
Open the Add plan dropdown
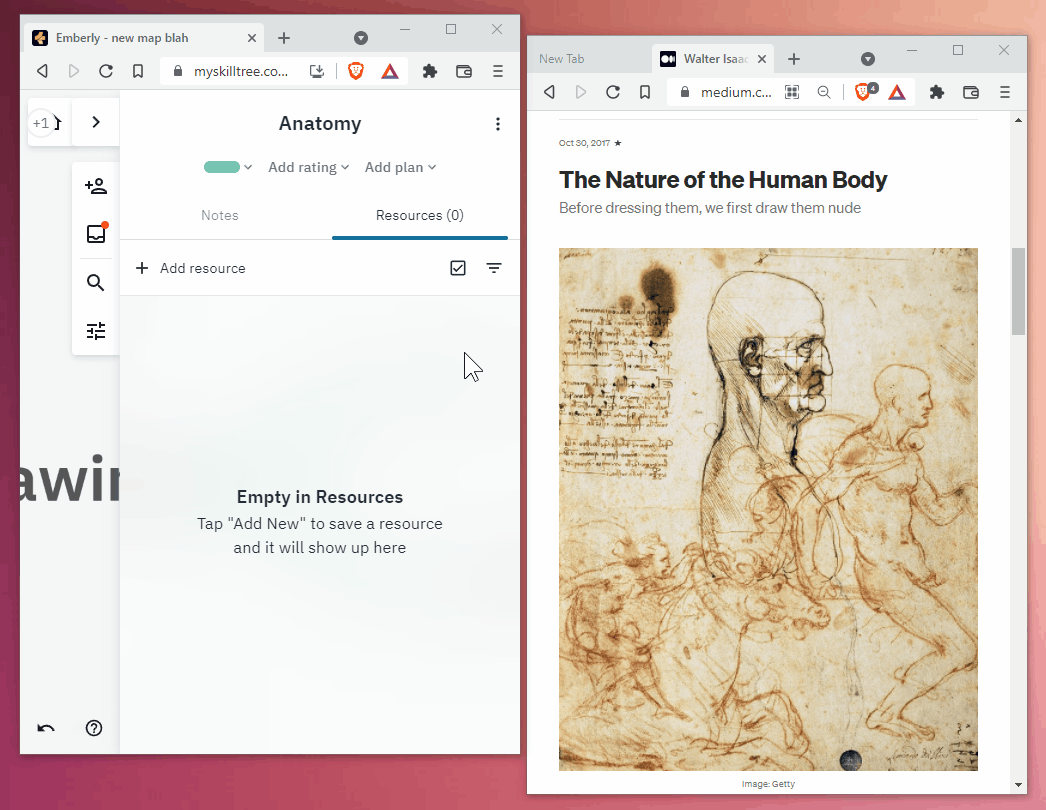400,167
